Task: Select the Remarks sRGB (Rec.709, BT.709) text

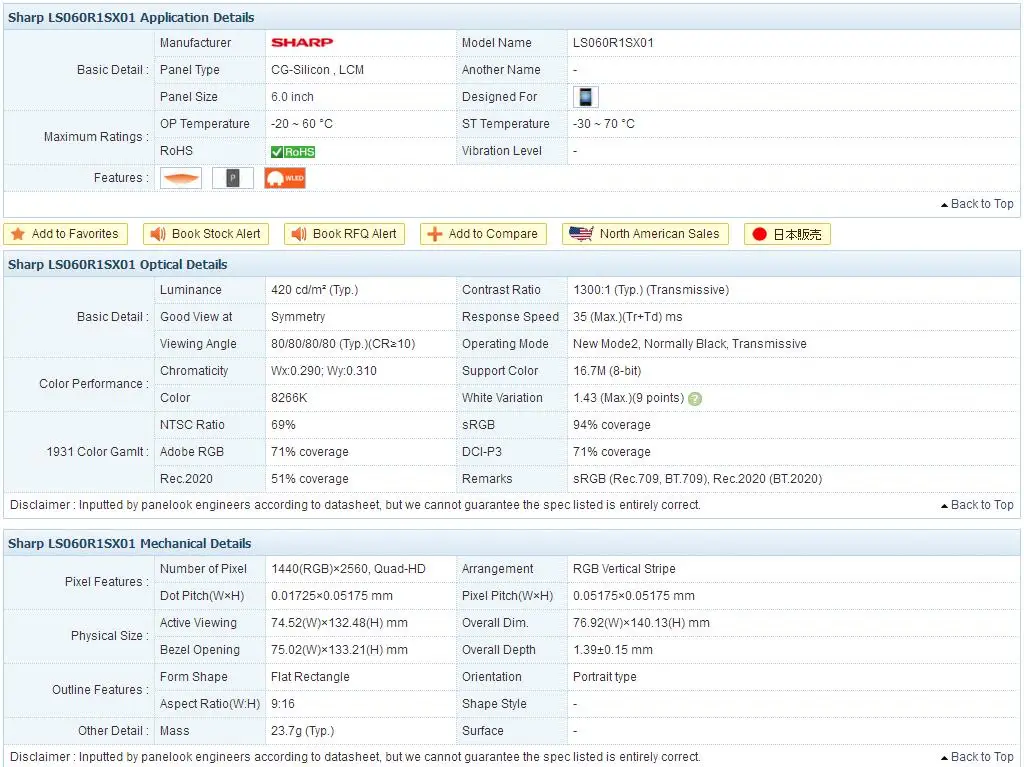Action: pyautogui.click(x=697, y=479)
